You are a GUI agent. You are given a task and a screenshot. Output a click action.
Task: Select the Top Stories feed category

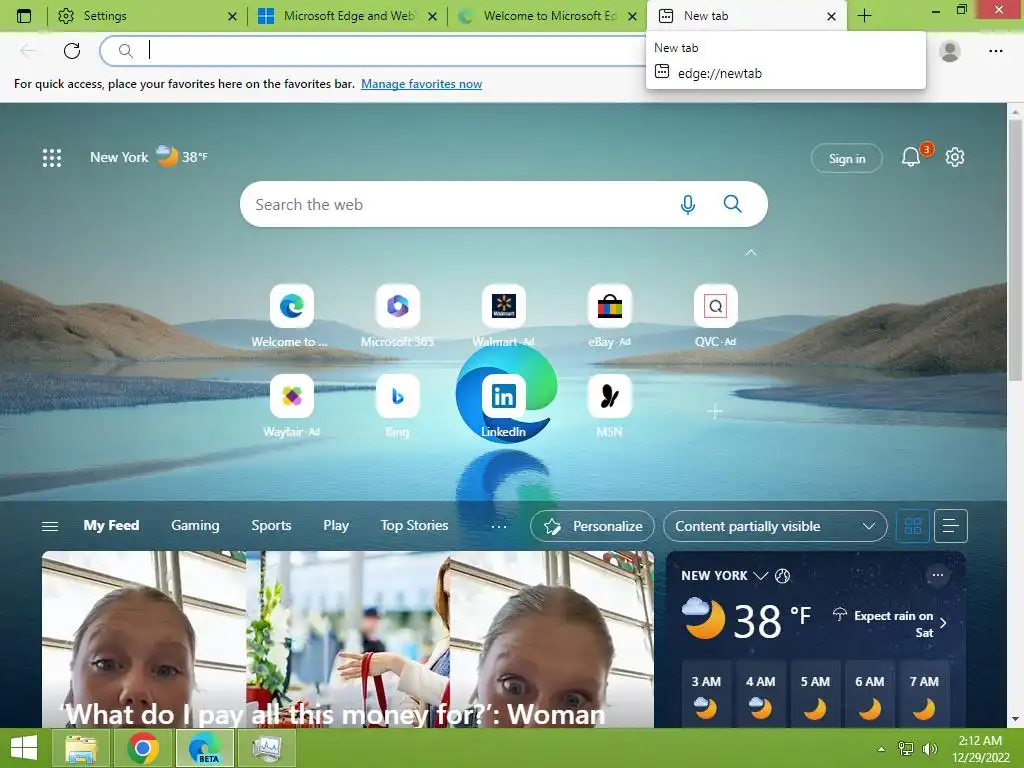414,526
